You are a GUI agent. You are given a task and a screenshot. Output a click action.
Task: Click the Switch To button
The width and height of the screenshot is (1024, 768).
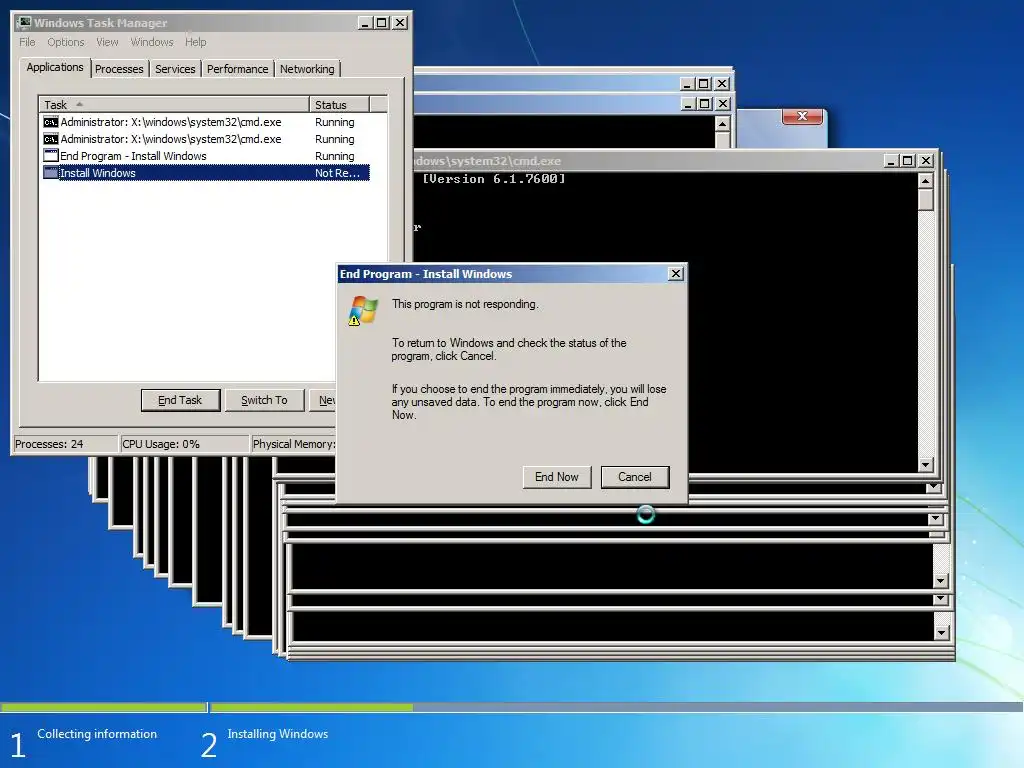pos(264,400)
